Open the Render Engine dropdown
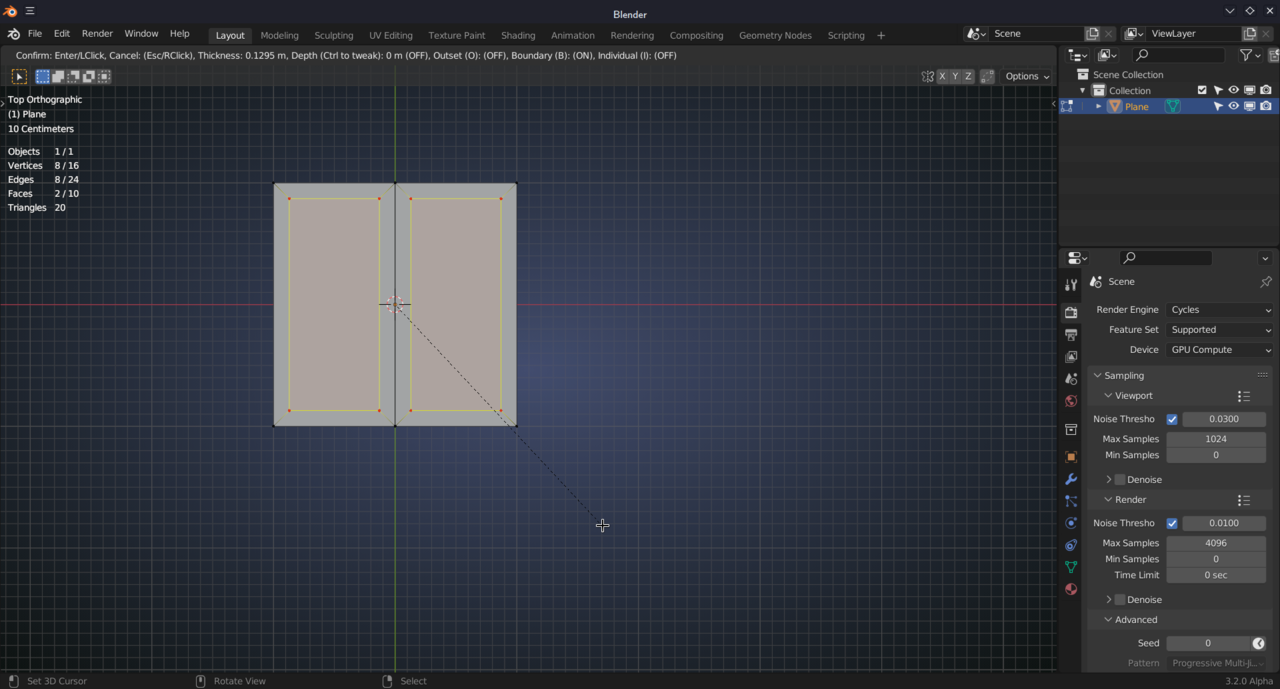Screen dimensions: 1280x689 (1219, 310)
